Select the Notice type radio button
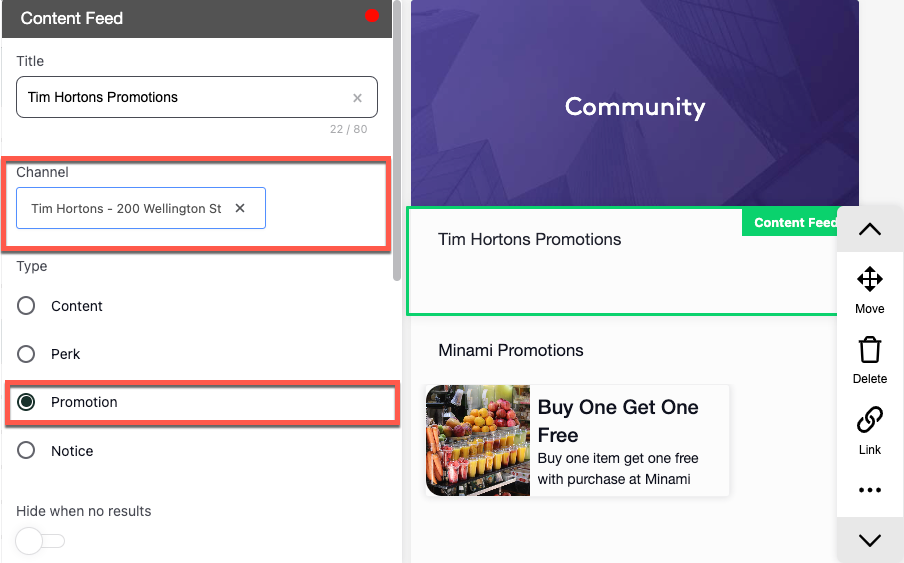904x563 pixels. (26, 450)
